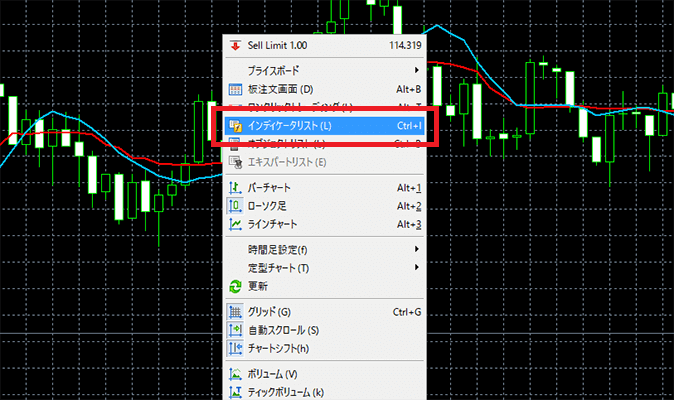674x400 pixels.
Task: Click the ボリューム volume icon
Action: (235, 374)
